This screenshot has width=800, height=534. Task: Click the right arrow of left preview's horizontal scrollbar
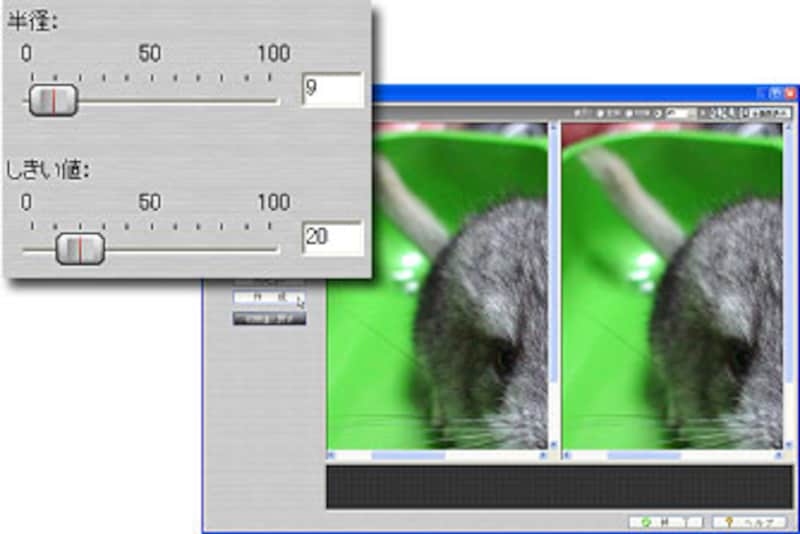tap(542, 456)
